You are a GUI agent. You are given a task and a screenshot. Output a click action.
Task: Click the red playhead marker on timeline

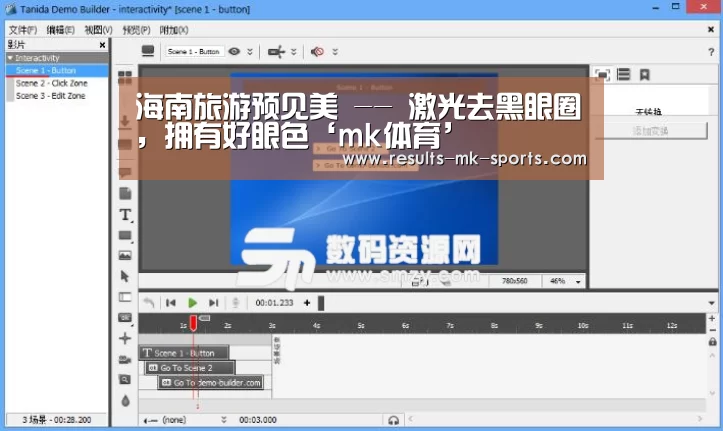193,323
